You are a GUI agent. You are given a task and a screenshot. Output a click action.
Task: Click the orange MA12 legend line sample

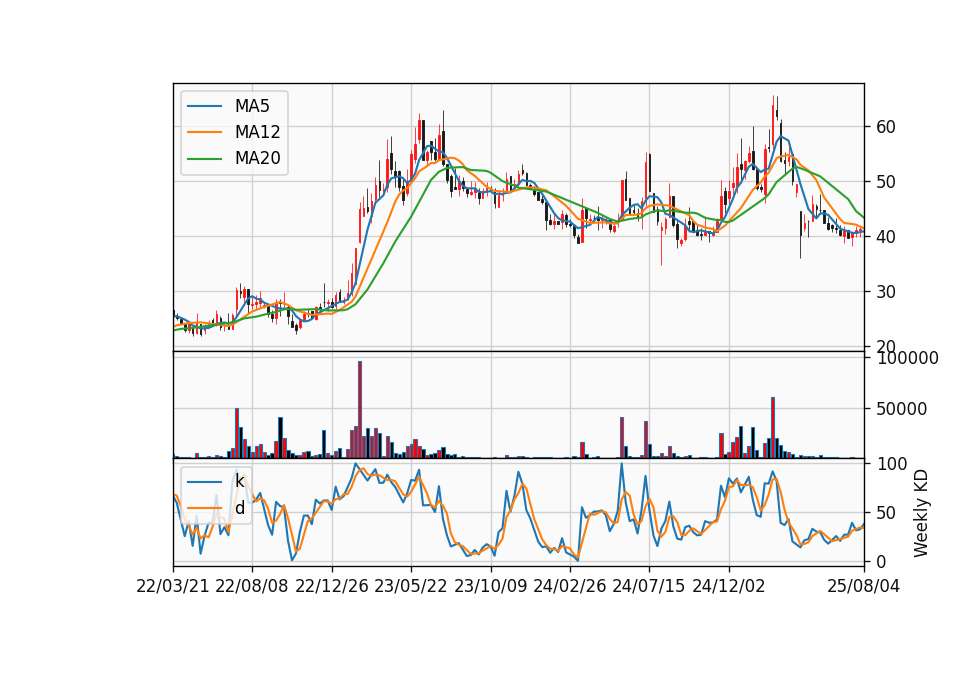coord(204,132)
